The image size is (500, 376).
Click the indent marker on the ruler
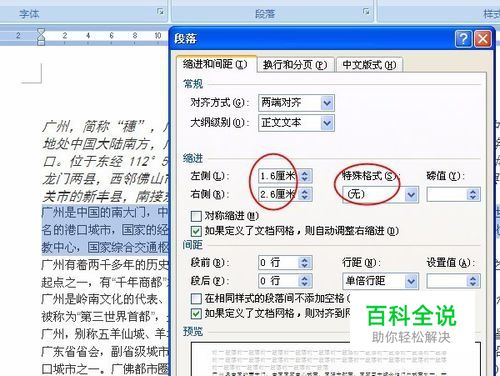click(x=41, y=36)
